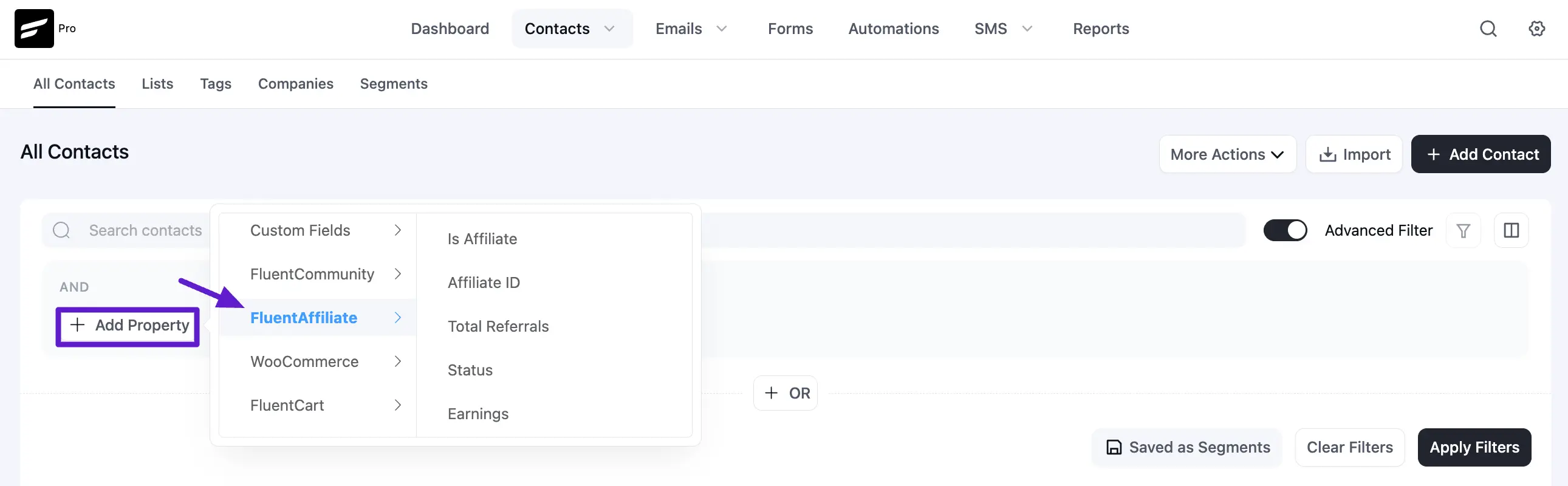Choose WooCommerce category
The height and width of the screenshot is (486, 1568).
317,361
